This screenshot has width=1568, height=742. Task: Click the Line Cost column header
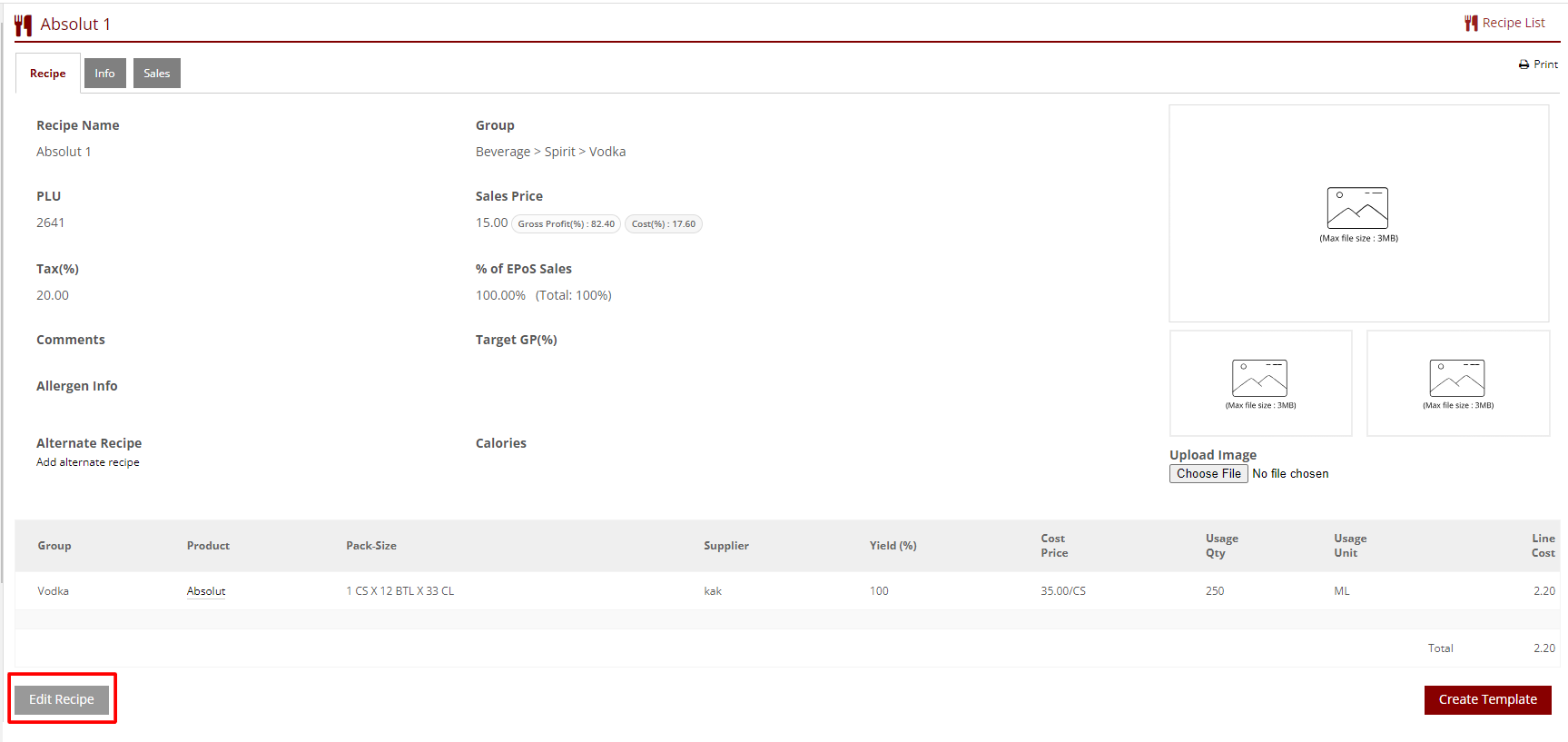(x=1543, y=546)
